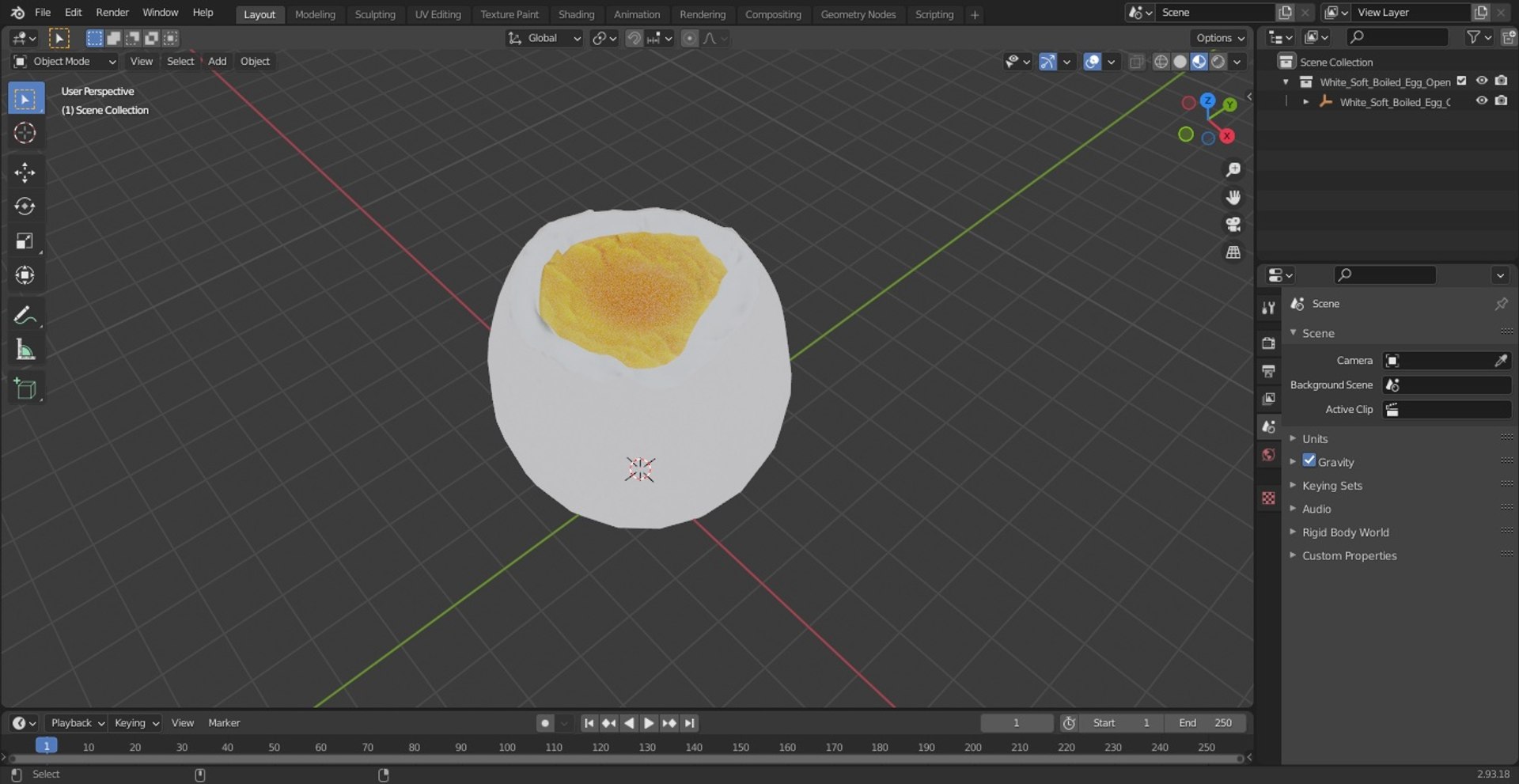This screenshot has height=784, width=1519.
Task: Toggle viewport gizmos
Action: pyautogui.click(x=1047, y=62)
